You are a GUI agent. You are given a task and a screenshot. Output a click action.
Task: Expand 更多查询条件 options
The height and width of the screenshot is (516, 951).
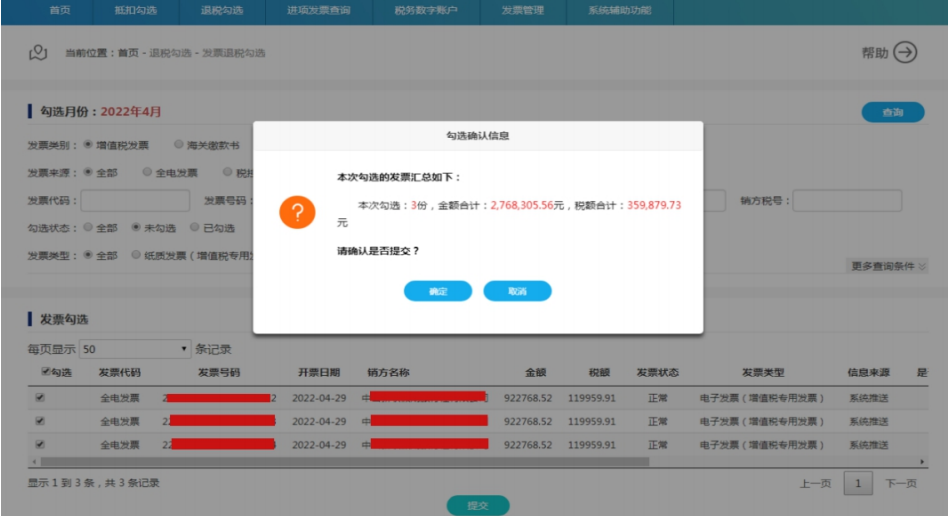888,266
